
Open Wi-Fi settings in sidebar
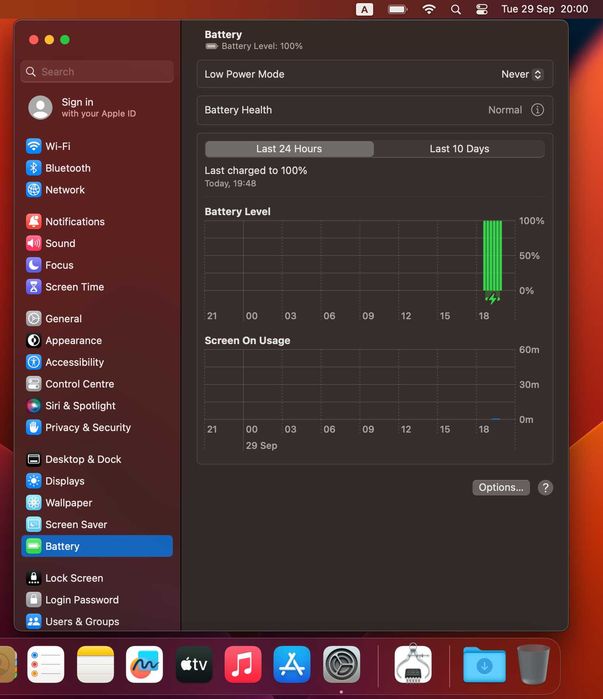pos(97,146)
